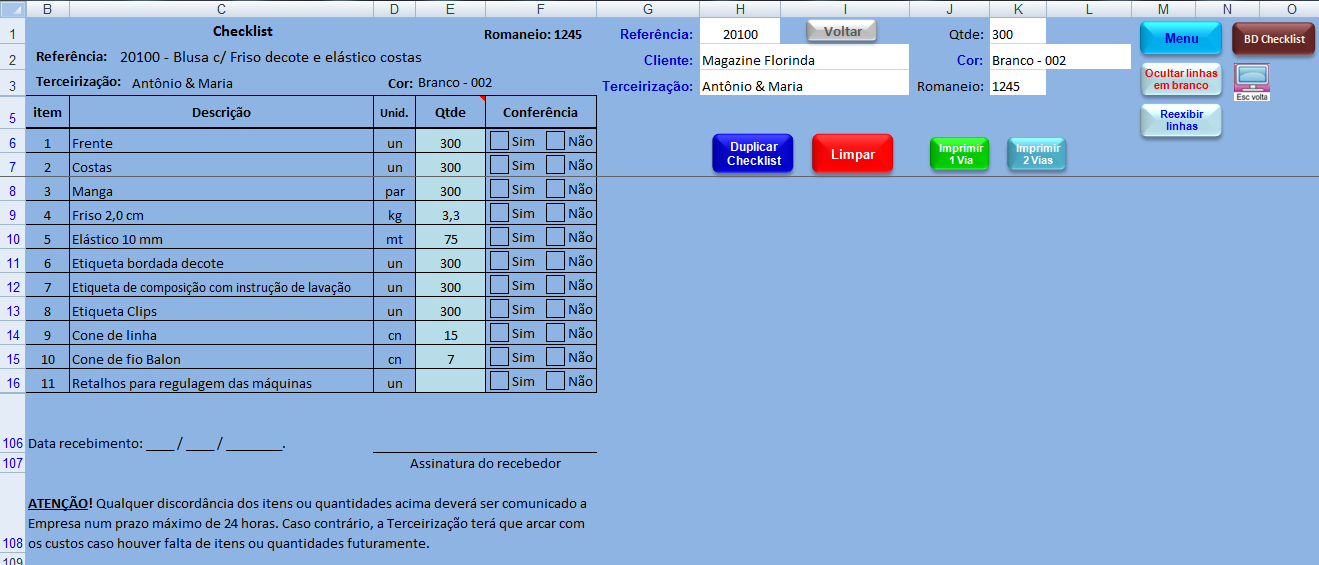Open the Menu button

tap(1181, 39)
